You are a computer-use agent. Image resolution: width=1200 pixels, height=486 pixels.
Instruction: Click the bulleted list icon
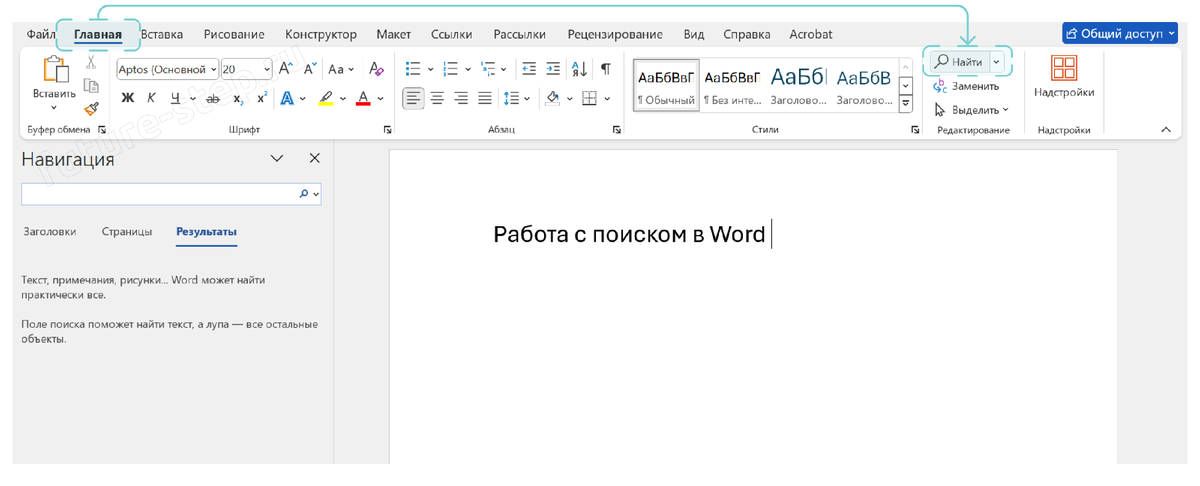pos(413,69)
